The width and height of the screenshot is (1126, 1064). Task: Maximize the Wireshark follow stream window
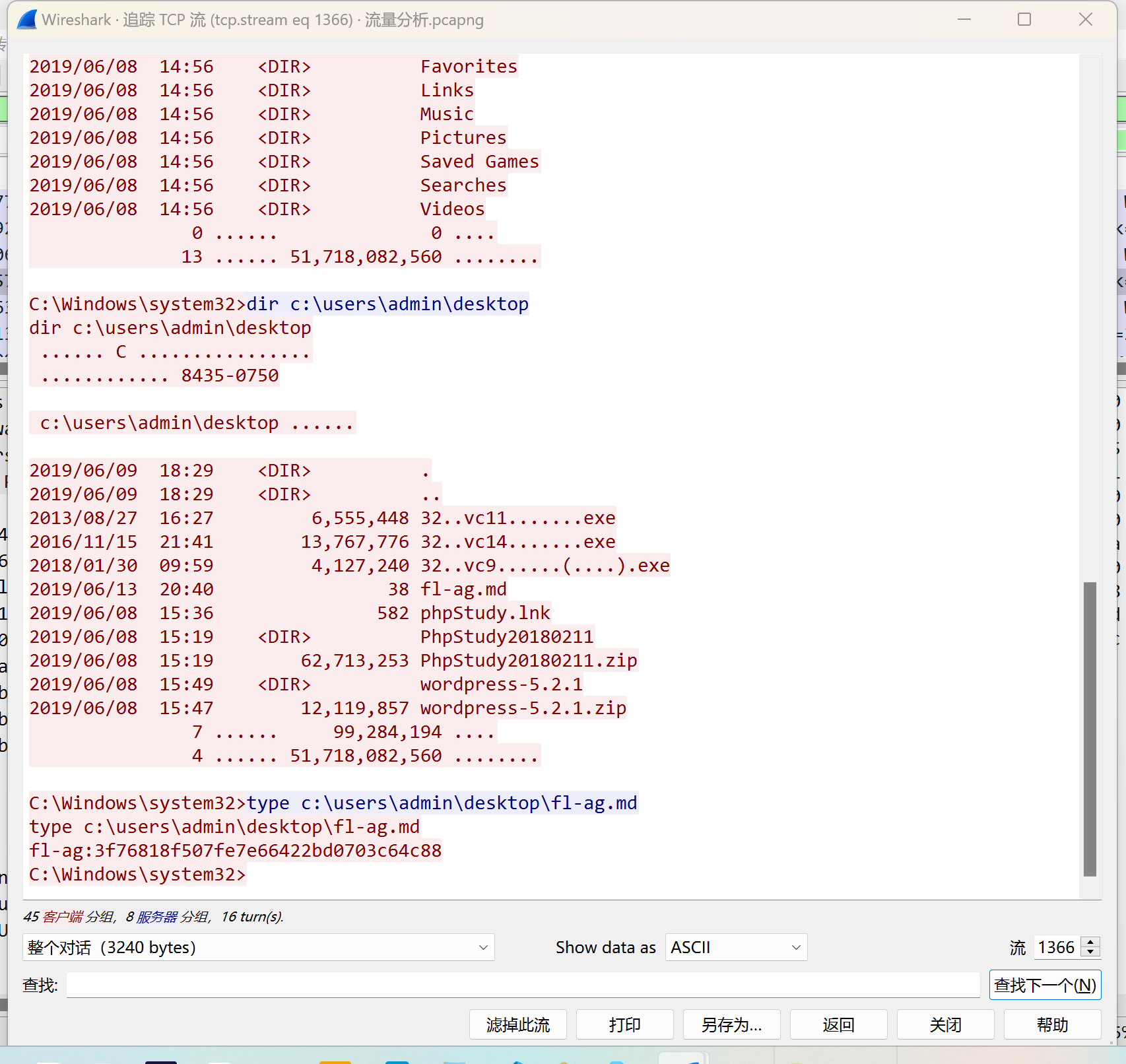pos(1024,19)
